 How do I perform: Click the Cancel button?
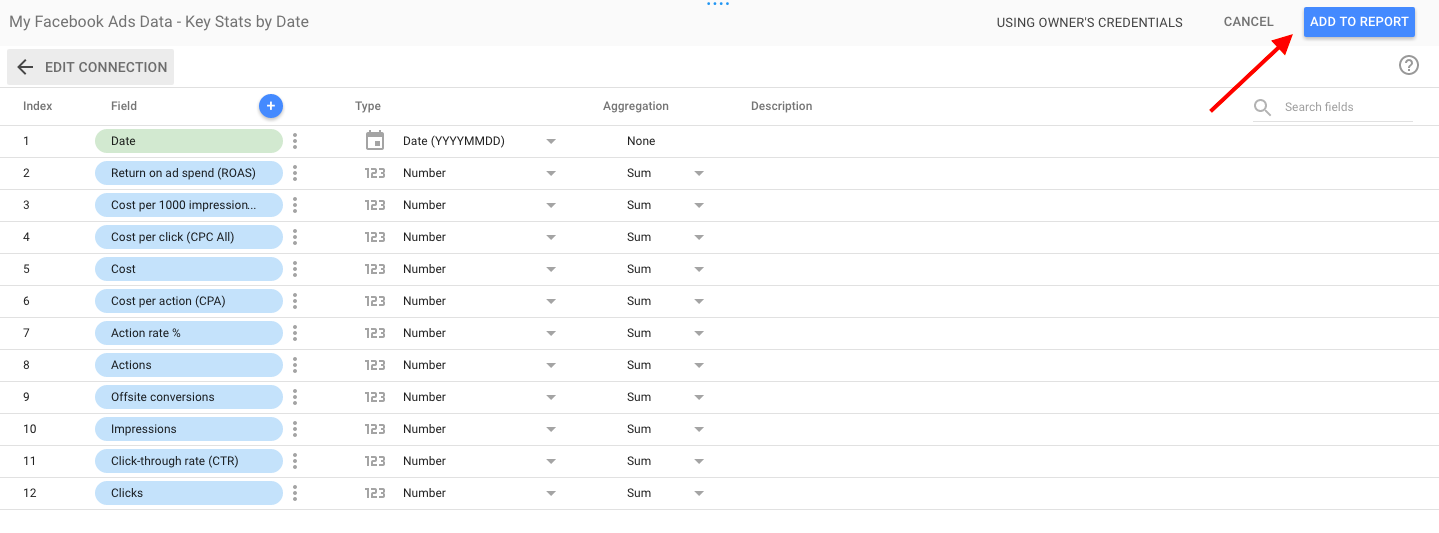pos(1248,22)
